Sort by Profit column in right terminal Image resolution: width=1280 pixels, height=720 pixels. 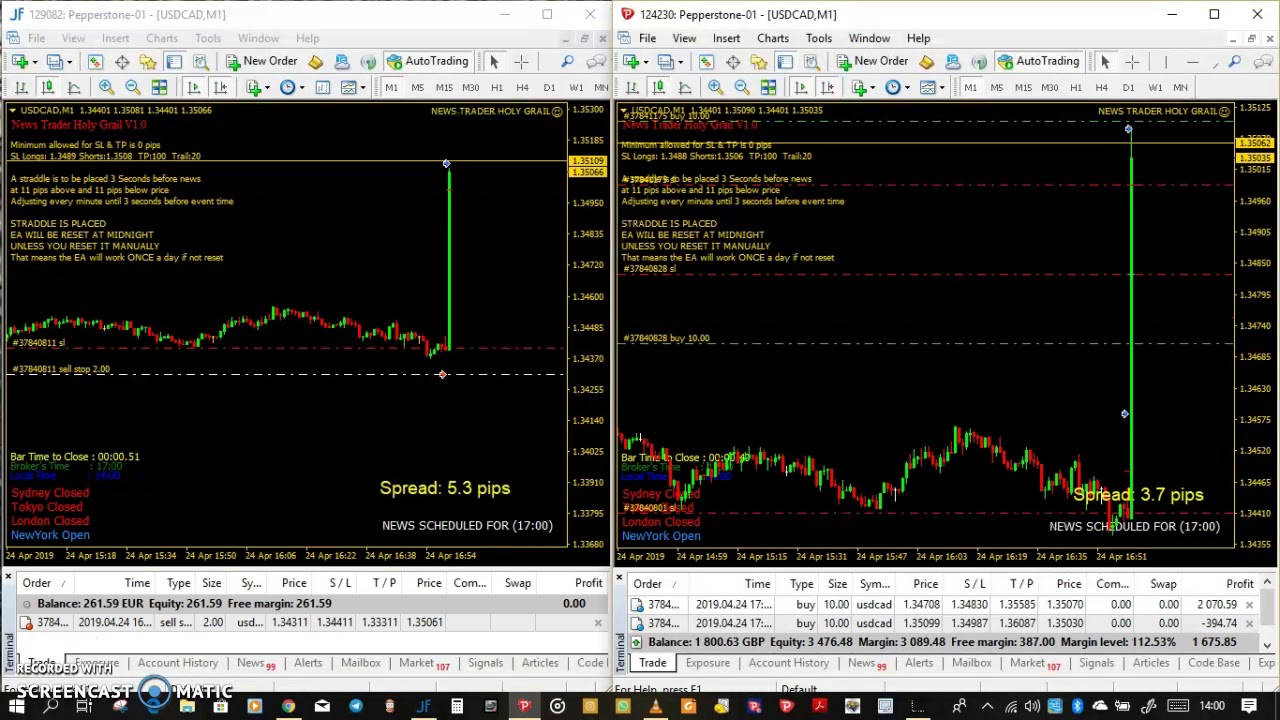[1240, 584]
